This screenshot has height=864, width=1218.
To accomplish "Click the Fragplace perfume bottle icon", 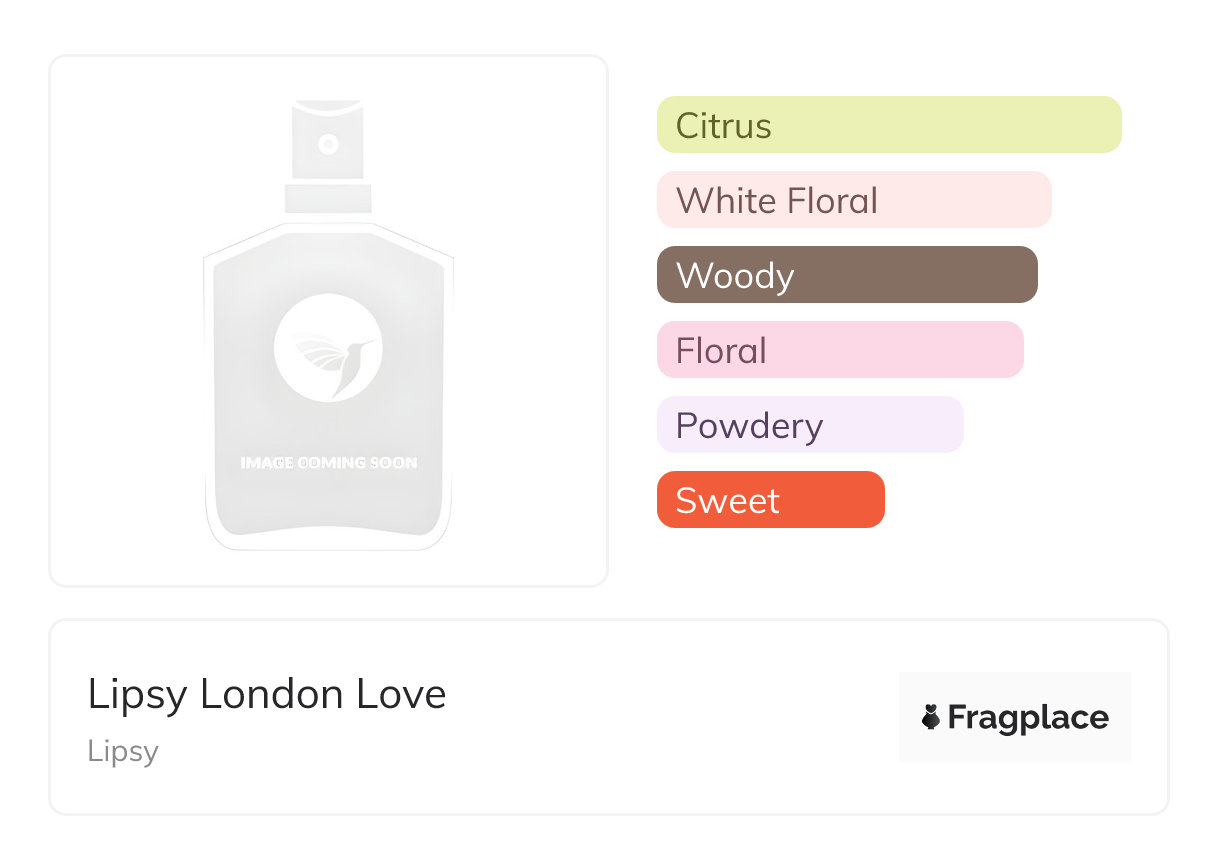I will point(931,717).
